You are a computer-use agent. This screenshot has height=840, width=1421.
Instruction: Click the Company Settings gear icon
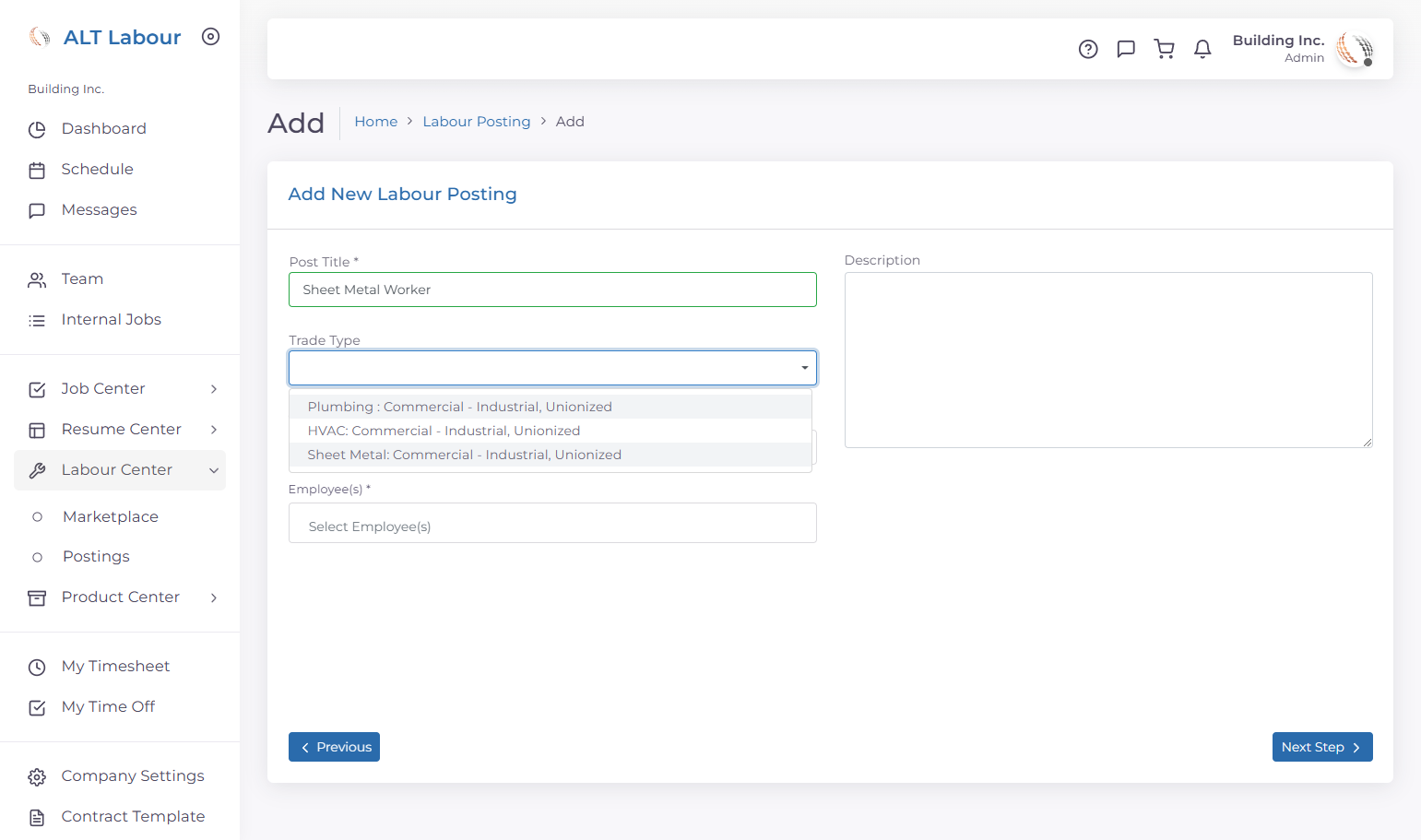(37, 777)
